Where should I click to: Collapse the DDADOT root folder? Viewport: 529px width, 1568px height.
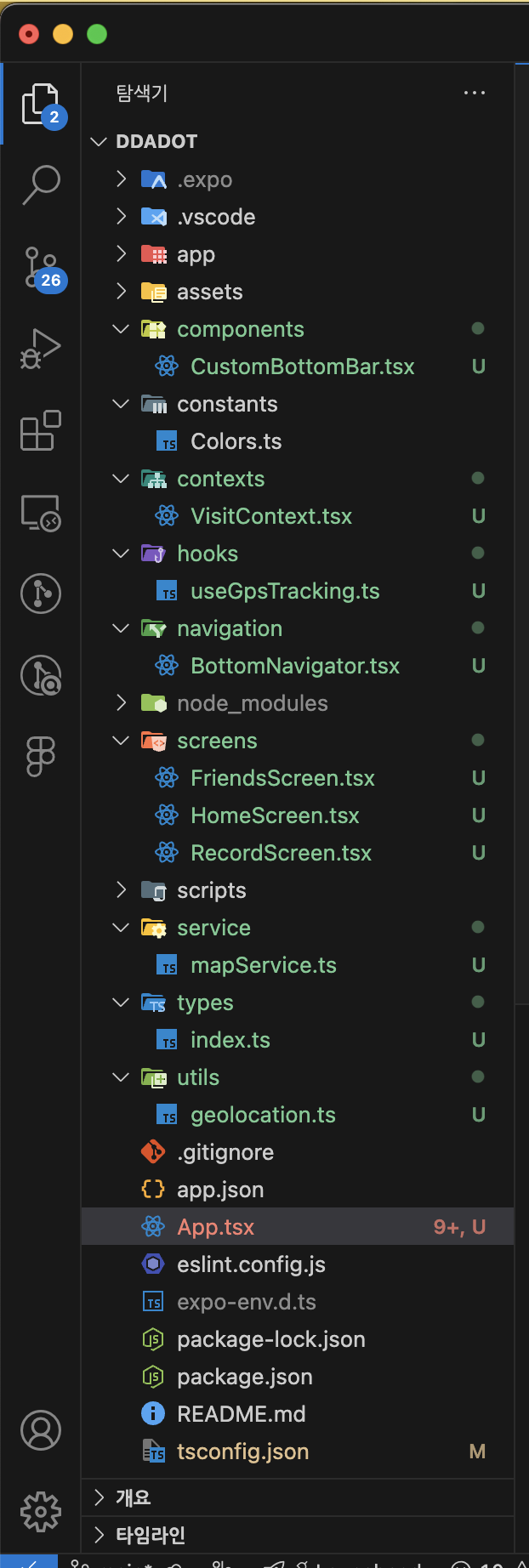[99, 141]
